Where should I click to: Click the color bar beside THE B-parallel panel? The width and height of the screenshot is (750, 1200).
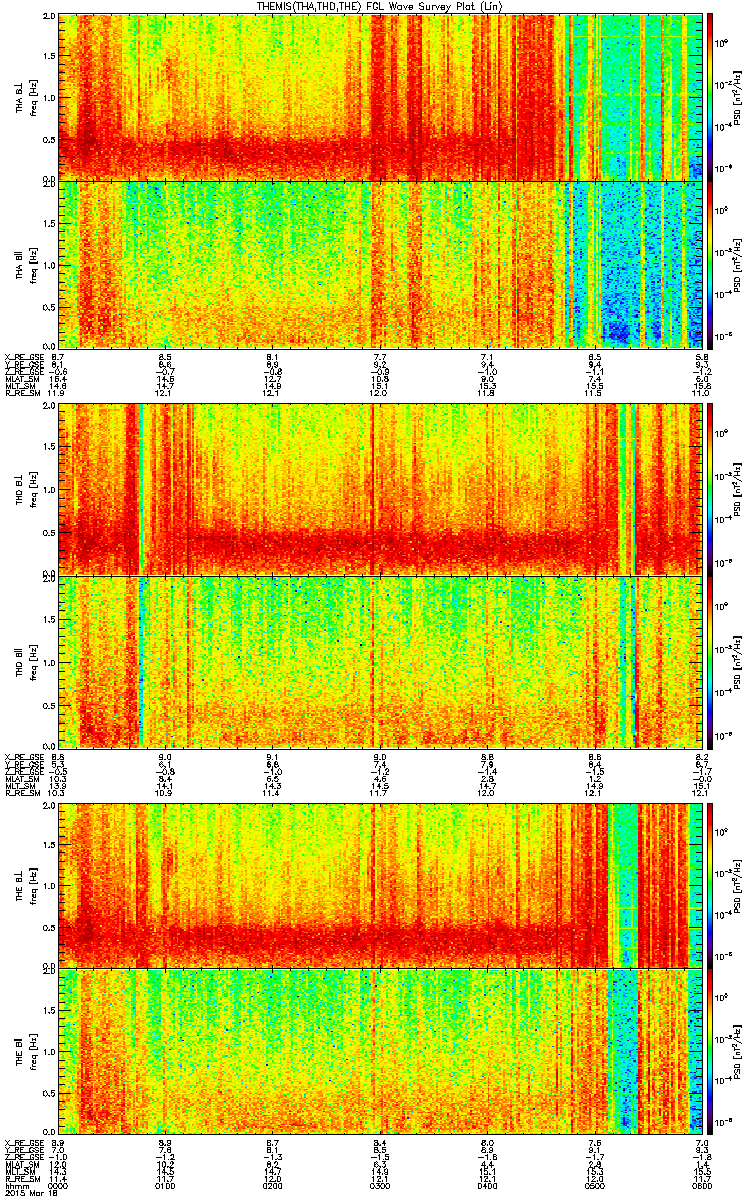tap(710, 1052)
